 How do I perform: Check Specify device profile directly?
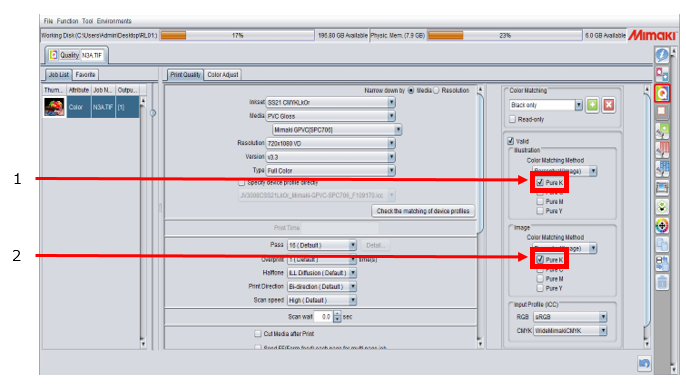242,183
